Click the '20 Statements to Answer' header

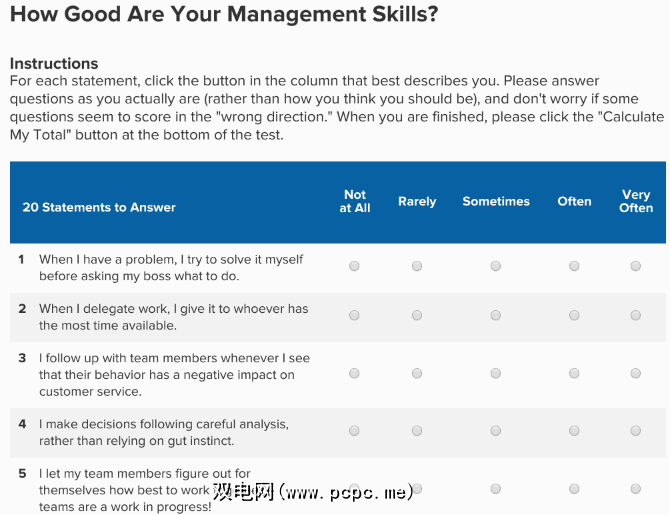(99, 207)
